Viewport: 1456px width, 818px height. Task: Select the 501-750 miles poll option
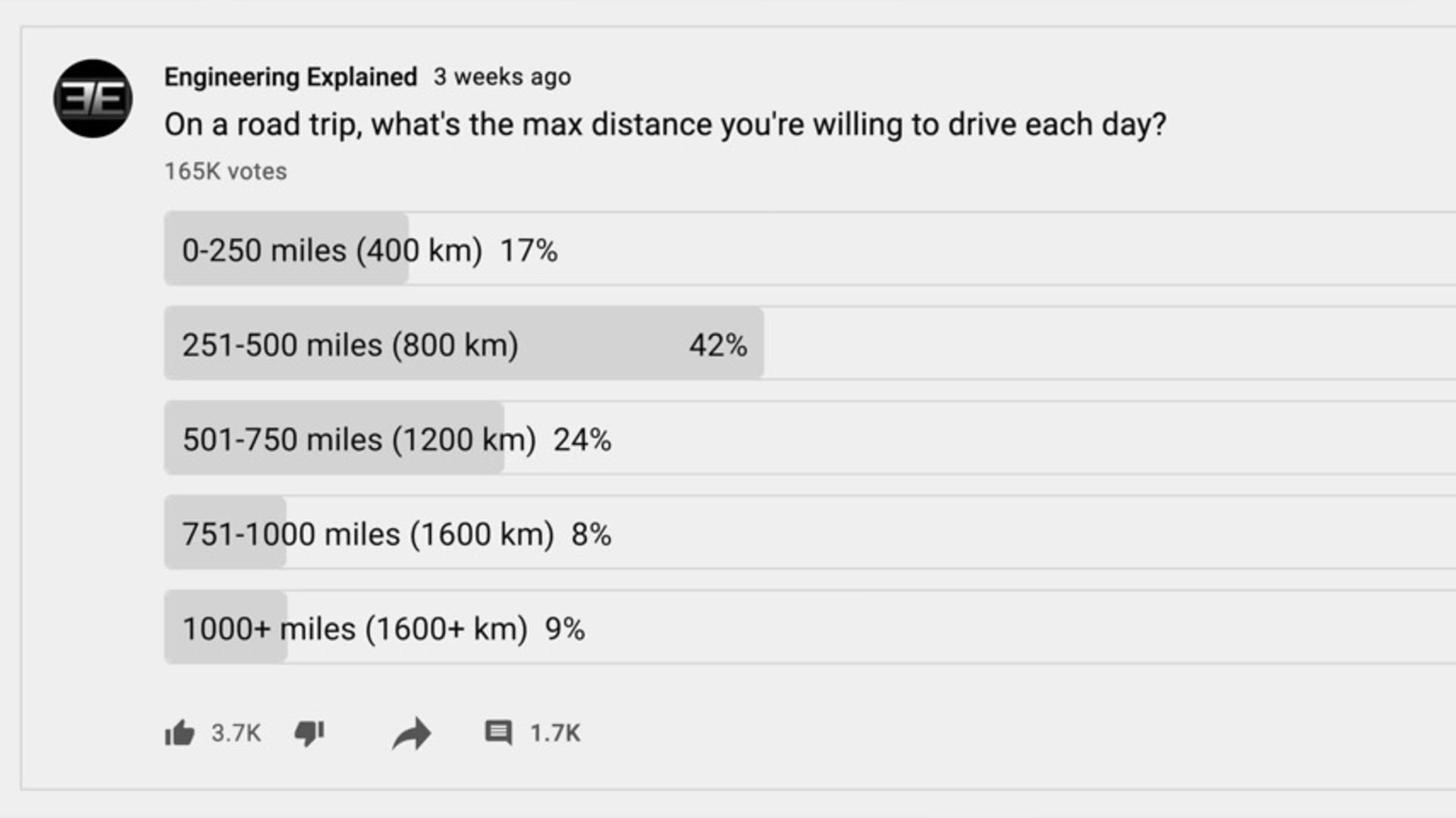click(x=810, y=438)
